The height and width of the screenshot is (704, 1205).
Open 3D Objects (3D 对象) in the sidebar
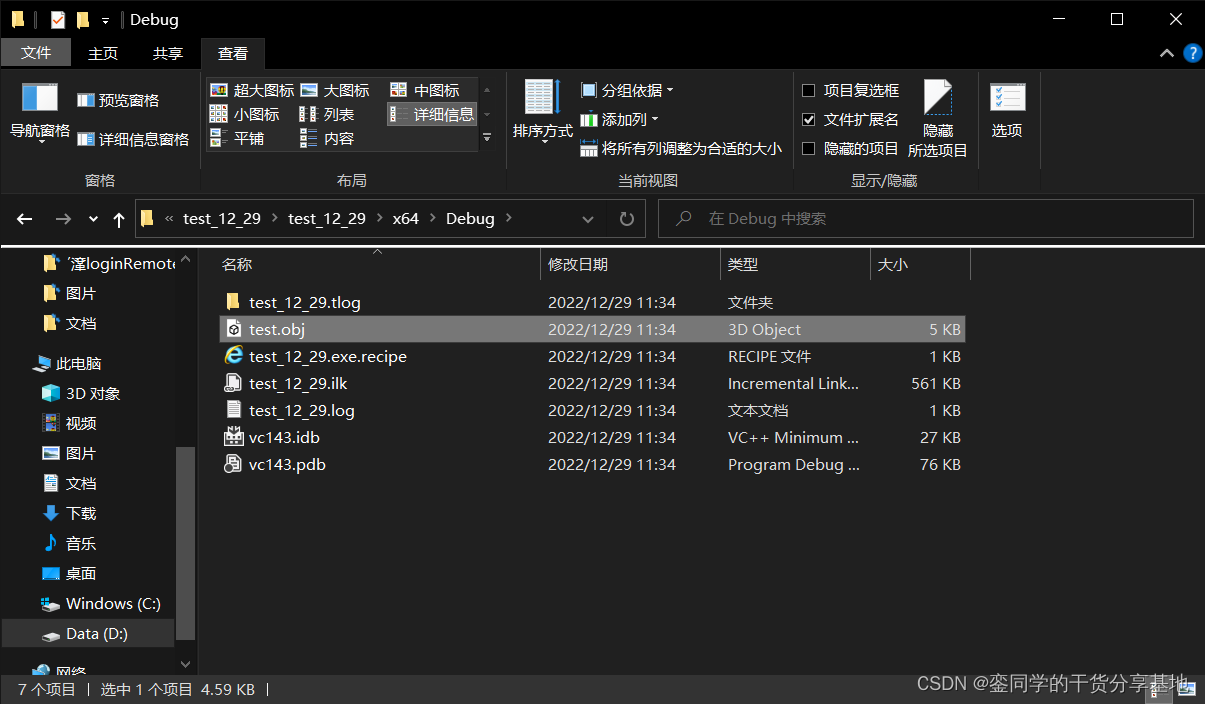pos(80,393)
